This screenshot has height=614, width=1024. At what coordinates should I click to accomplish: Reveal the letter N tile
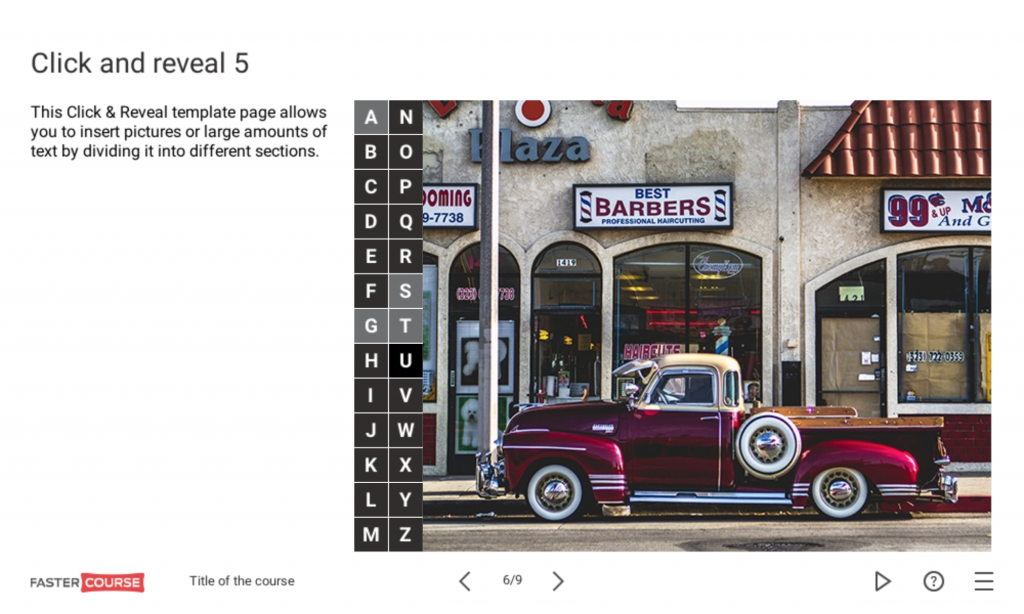(x=405, y=117)
